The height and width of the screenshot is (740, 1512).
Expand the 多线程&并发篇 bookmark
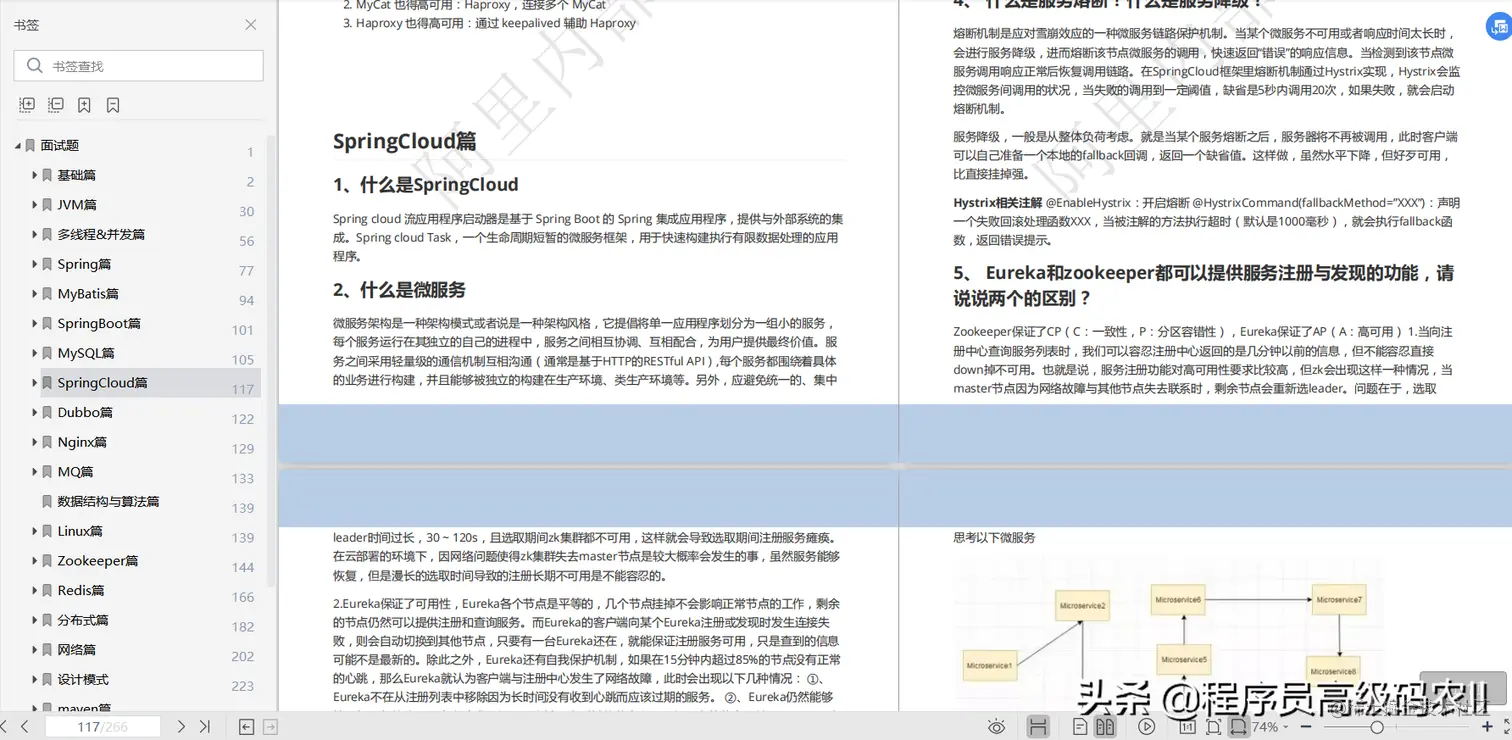(35, 234)
